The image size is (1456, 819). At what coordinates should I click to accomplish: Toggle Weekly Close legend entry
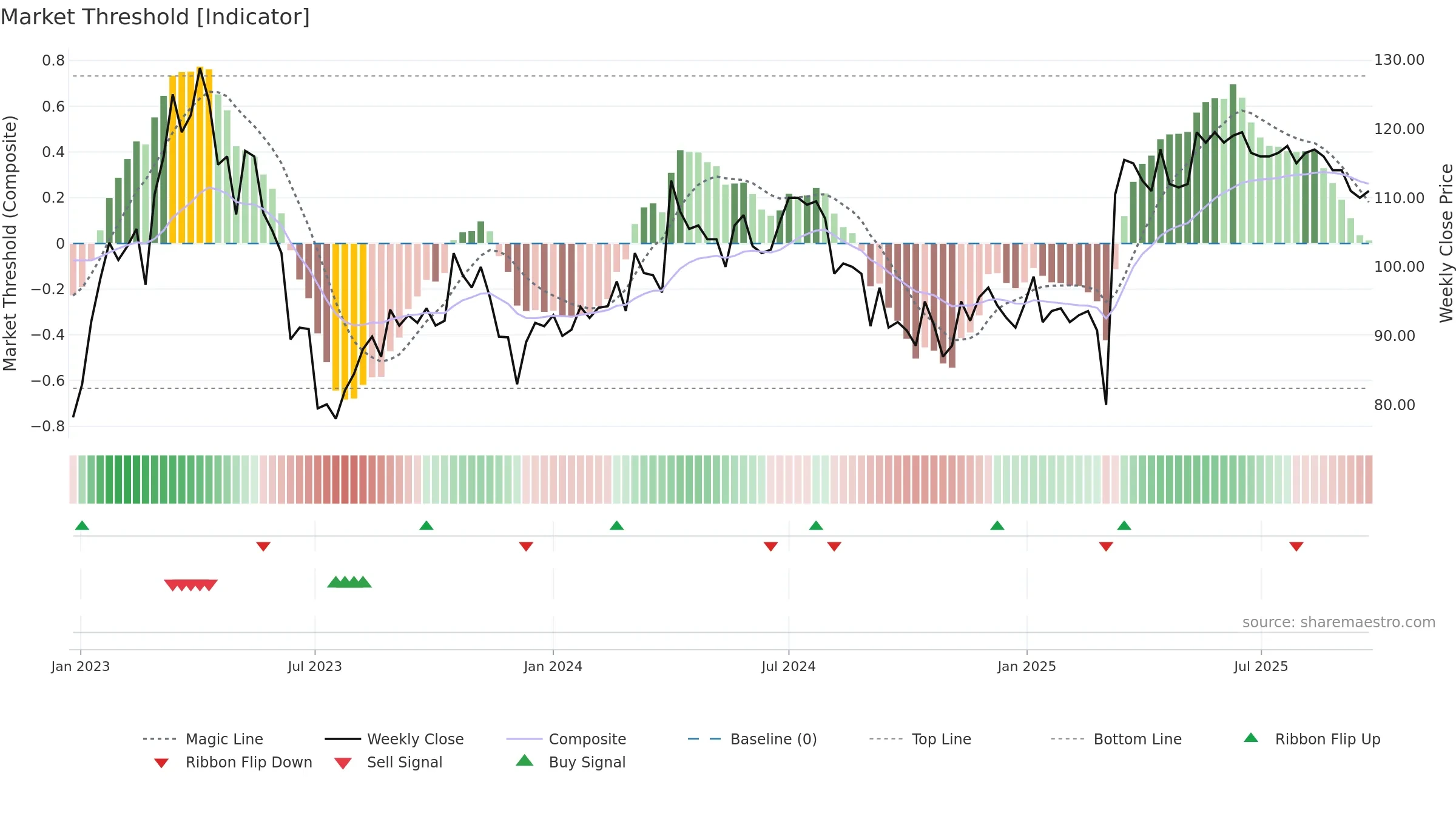[394, 739]
